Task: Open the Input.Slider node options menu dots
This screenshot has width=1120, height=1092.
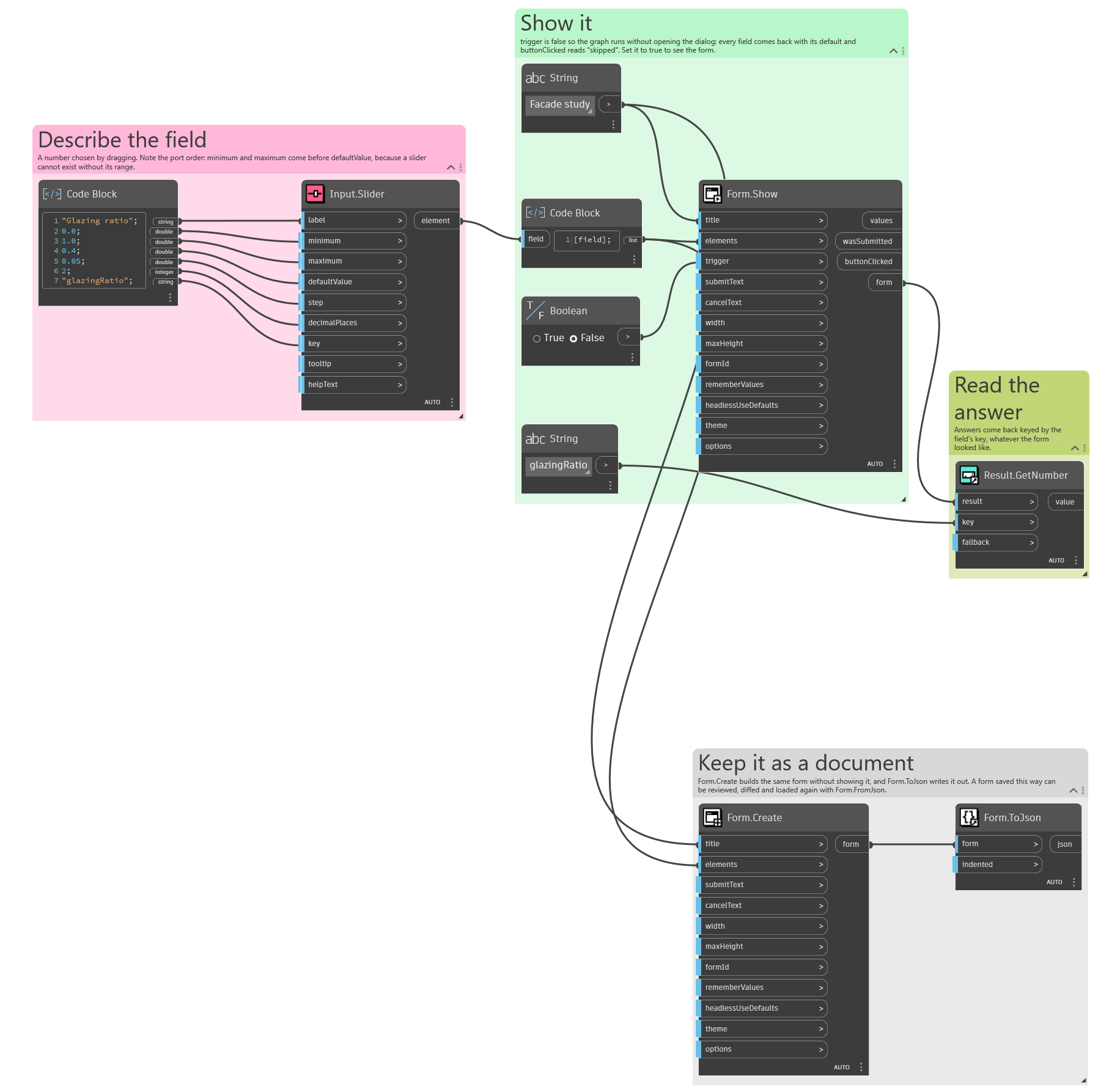Action: tap(452, 402)
